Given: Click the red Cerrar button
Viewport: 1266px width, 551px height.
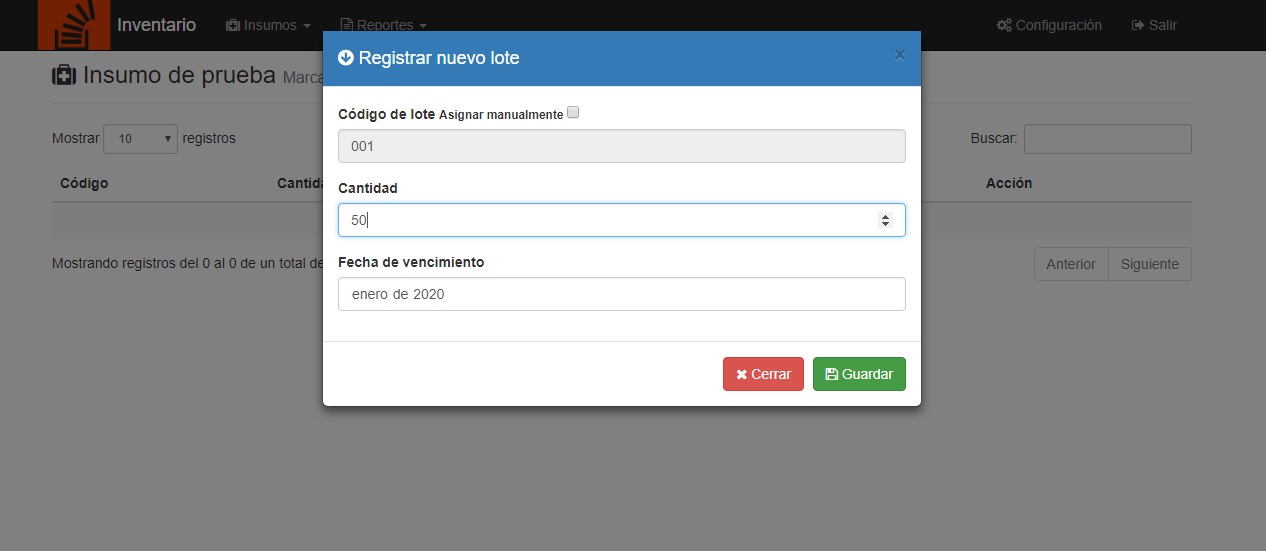Looking at the screenshot, I should [x=763, y=374].
